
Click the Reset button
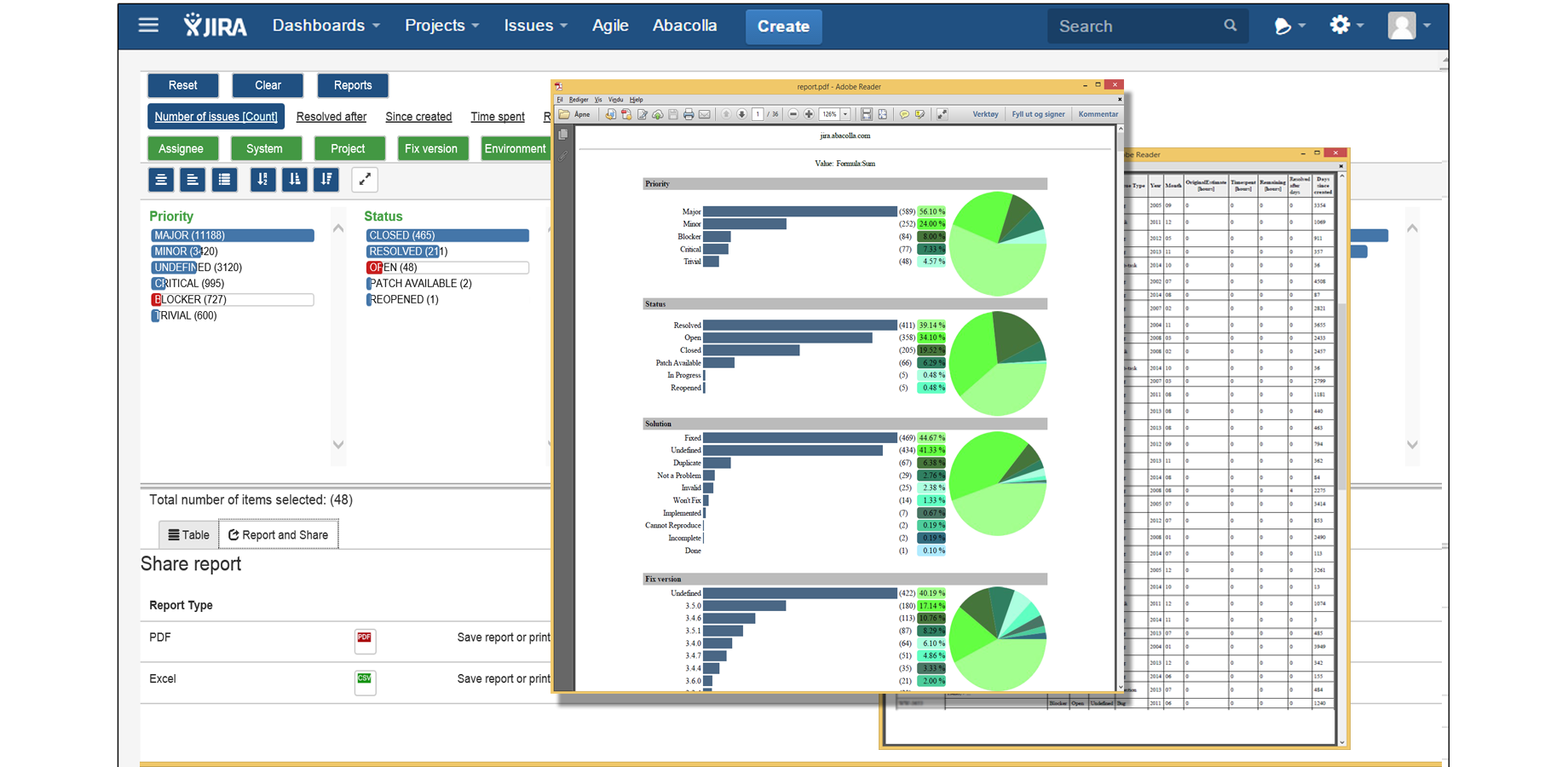click(183, 85)
